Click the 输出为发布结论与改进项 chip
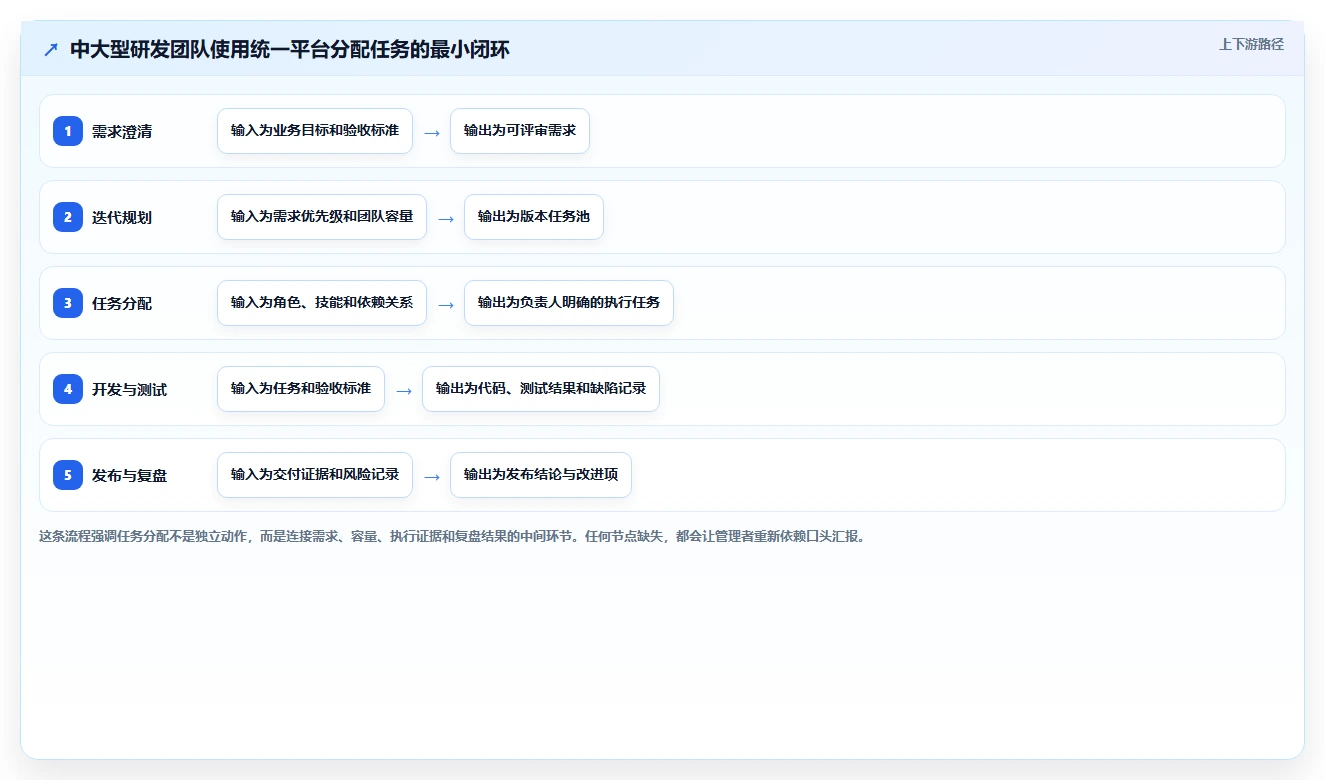Image resolution: width=1325 pixels, height=780 pixels. [541, 475]
